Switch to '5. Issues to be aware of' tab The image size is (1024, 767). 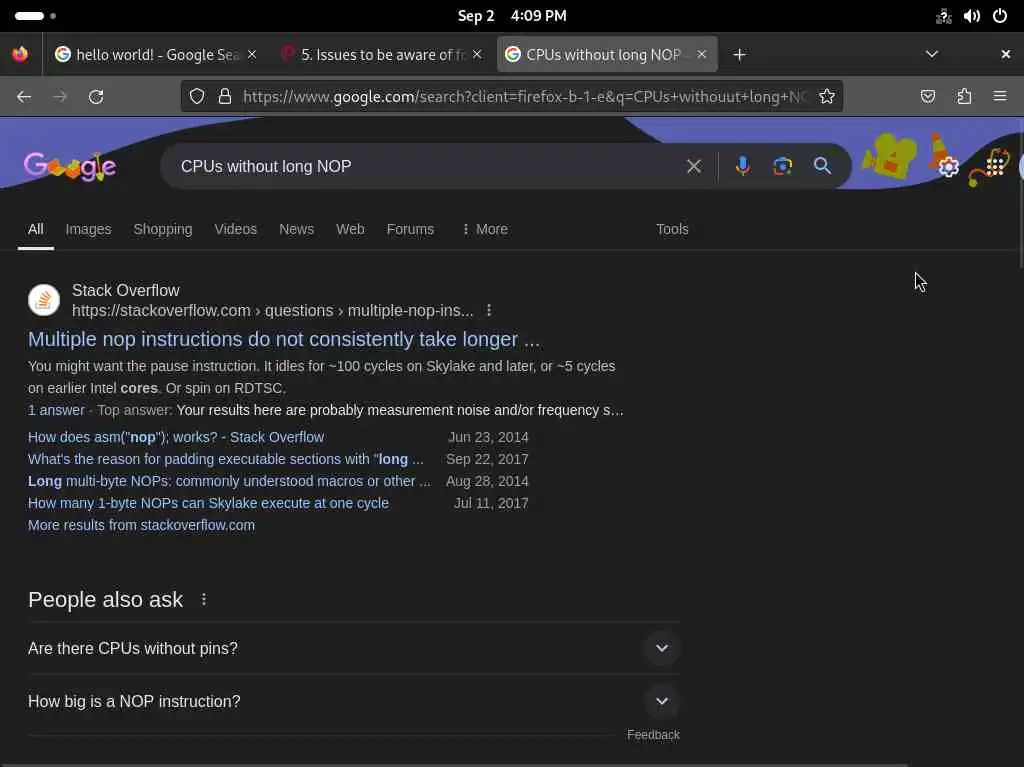coord(382,55)
